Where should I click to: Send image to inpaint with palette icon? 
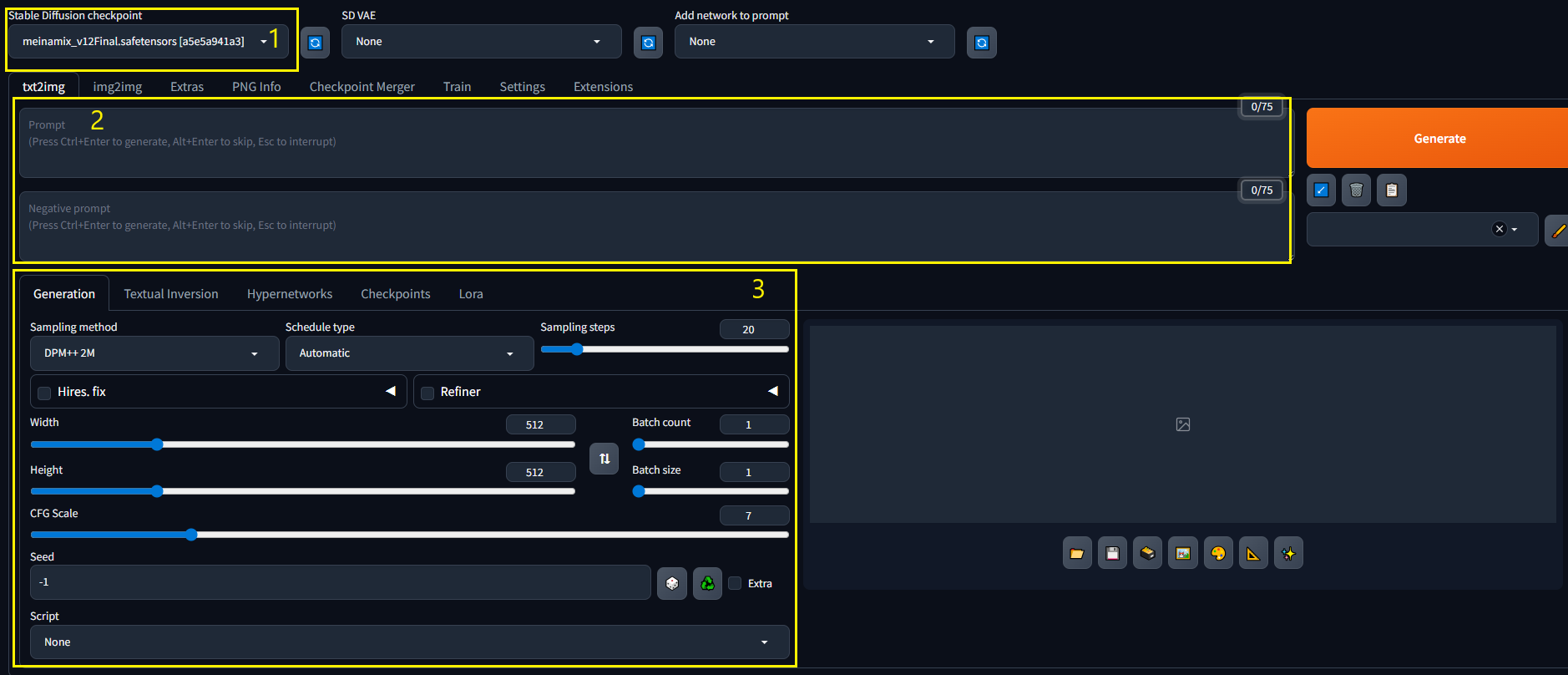tap(1218, 553)
